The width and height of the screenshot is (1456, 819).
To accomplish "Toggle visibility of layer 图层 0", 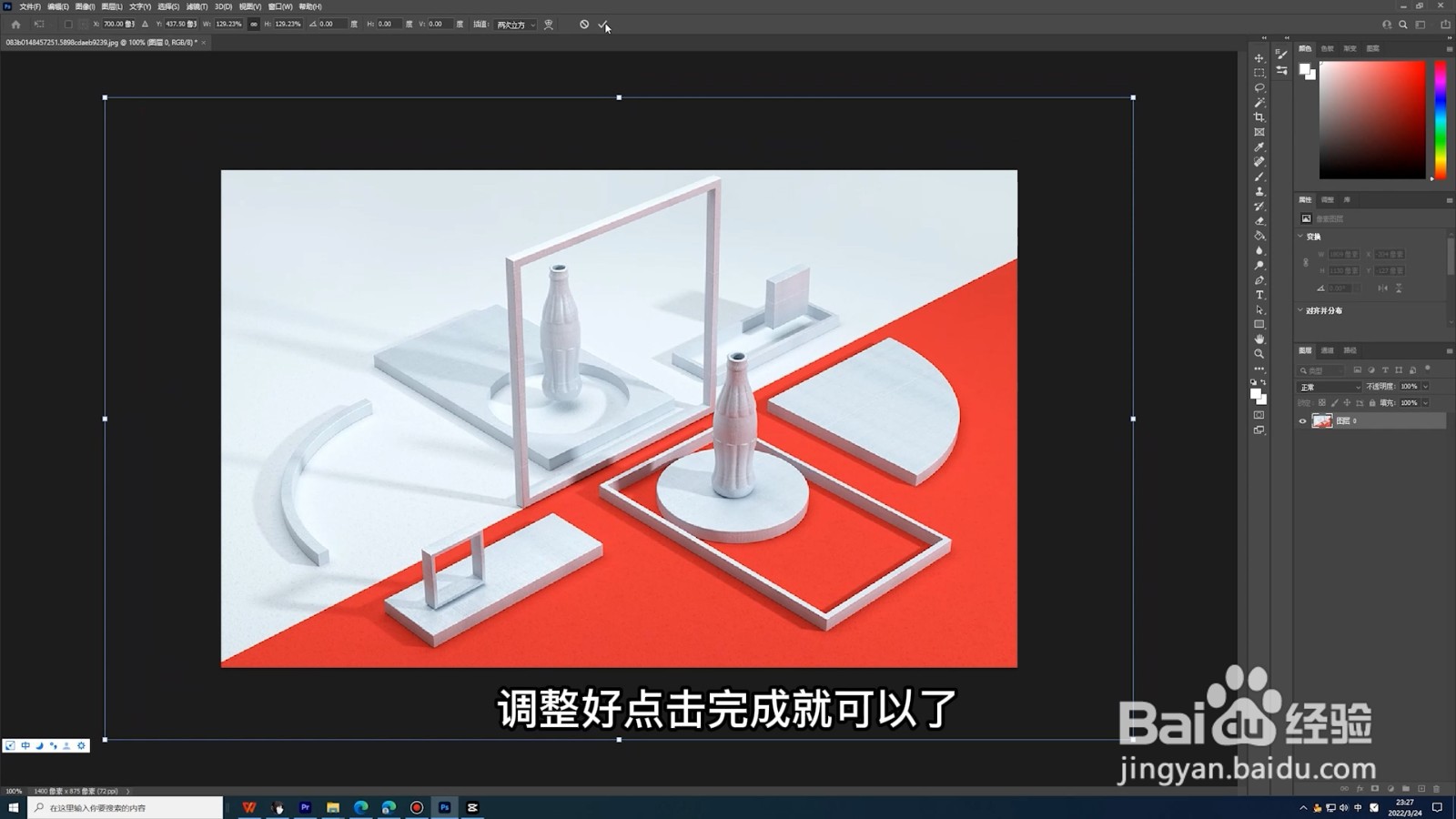I will coord(1302,420).
